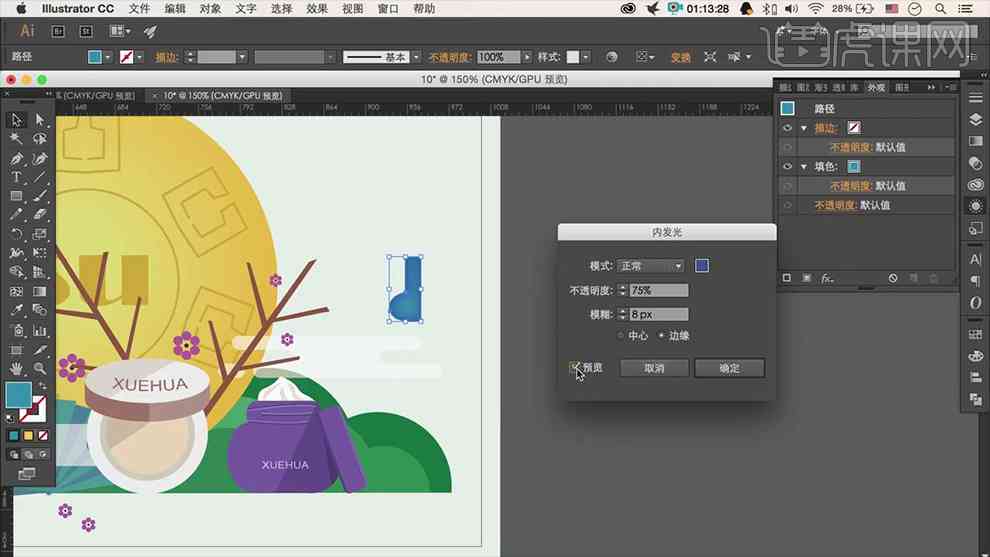The image size is (990, 557).
Task: Select the Scale tool
Action: point(40,234)
